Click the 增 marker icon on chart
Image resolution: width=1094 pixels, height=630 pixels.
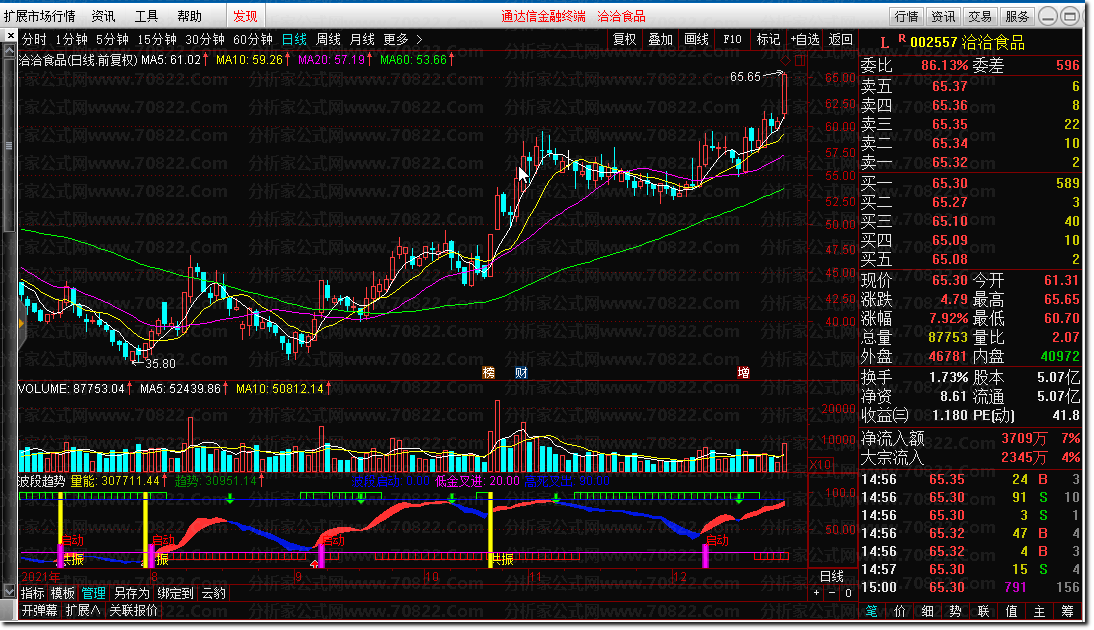(743, 373)
